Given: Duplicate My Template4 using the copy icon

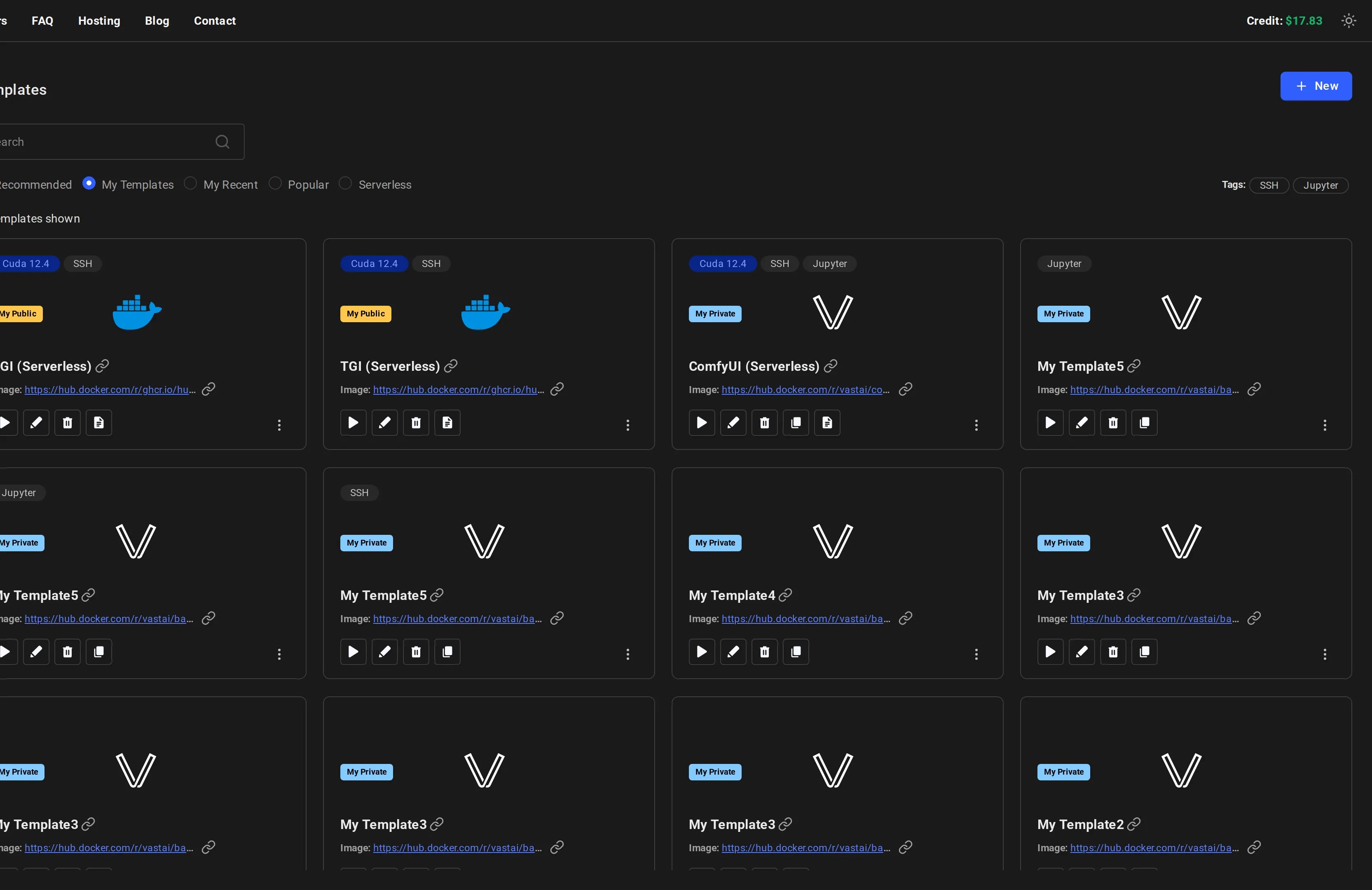Looking at the screenshot, I should point(796,651).
